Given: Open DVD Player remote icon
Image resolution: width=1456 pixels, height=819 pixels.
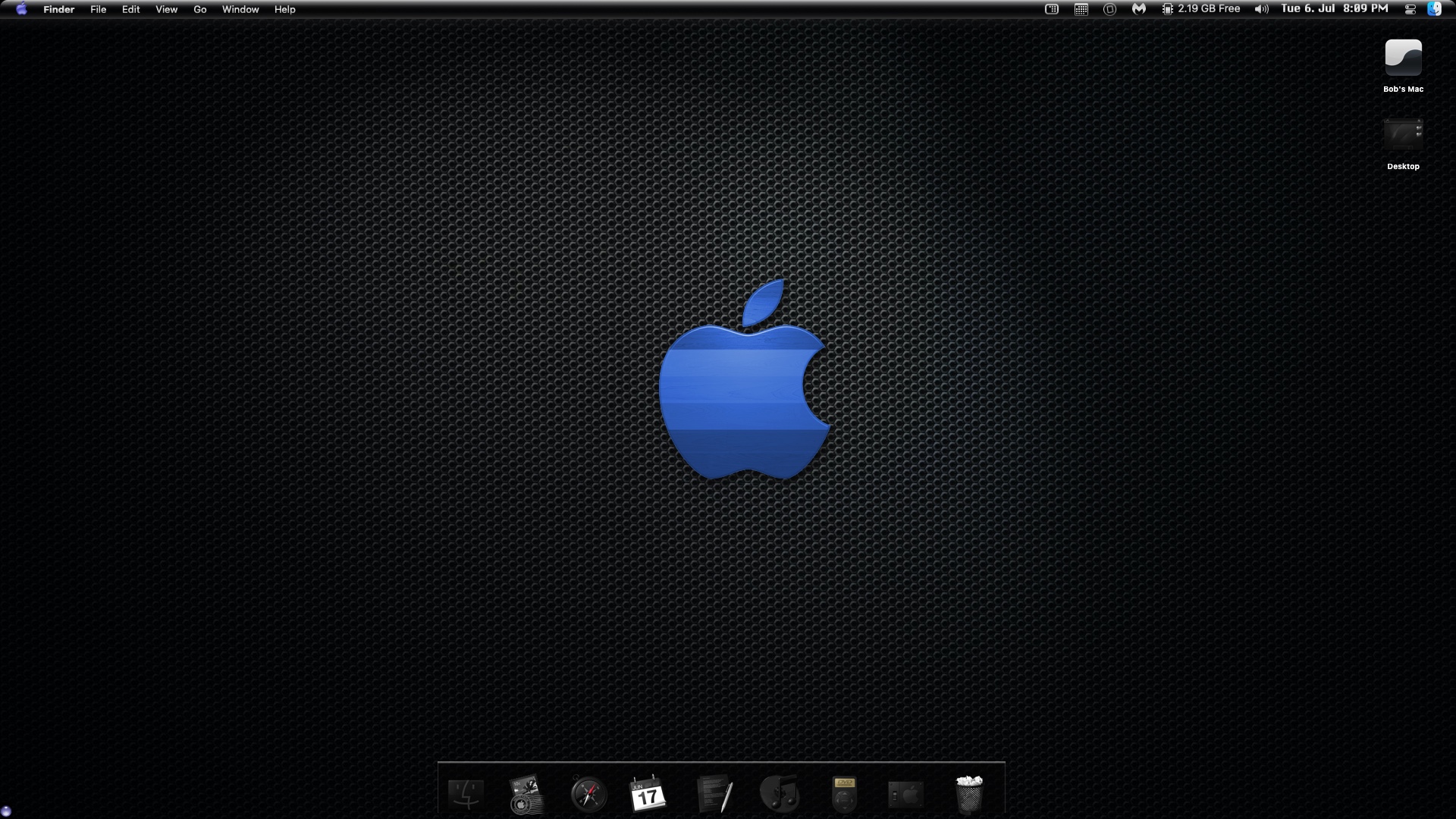Looking at the screenshot, I should [844, 794].
